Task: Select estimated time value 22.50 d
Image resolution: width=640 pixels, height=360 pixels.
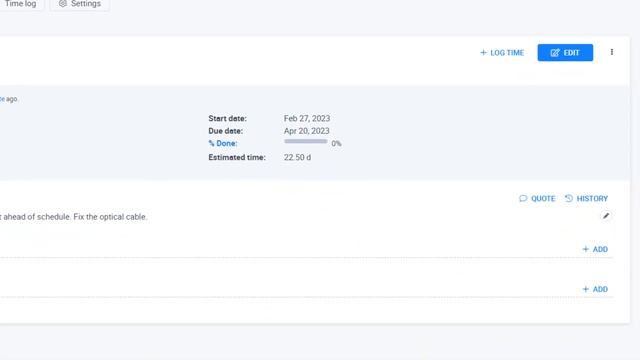Action: point(297,157)
